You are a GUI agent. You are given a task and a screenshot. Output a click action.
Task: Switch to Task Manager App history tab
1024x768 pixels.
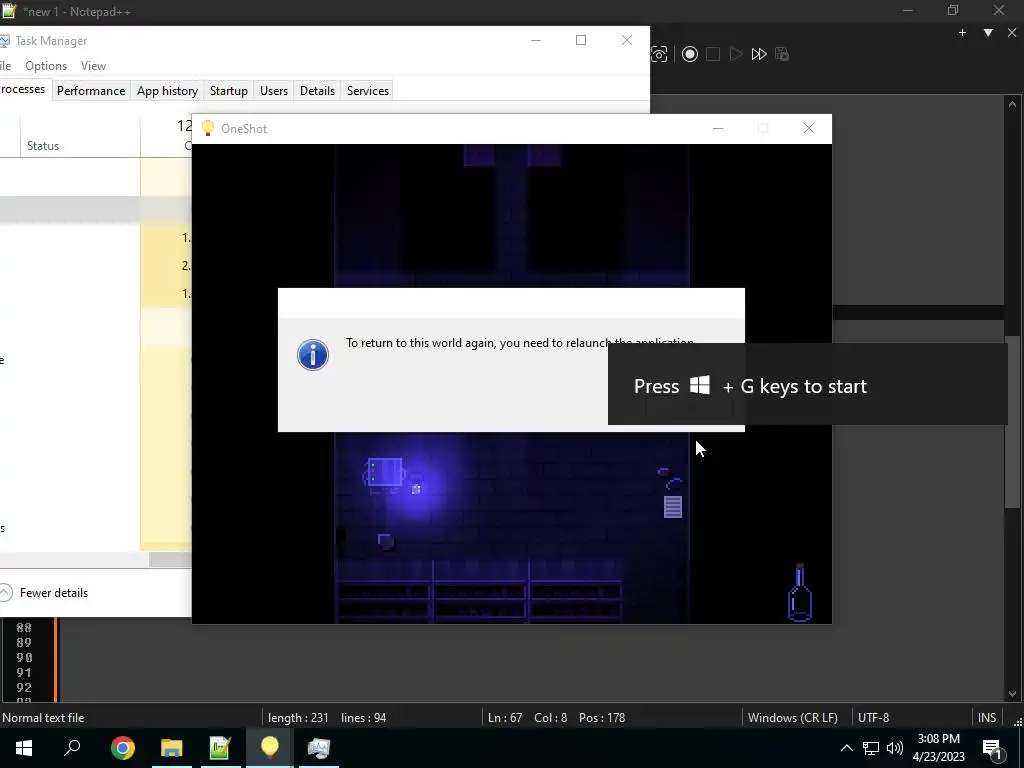click(x=167, y=91)
